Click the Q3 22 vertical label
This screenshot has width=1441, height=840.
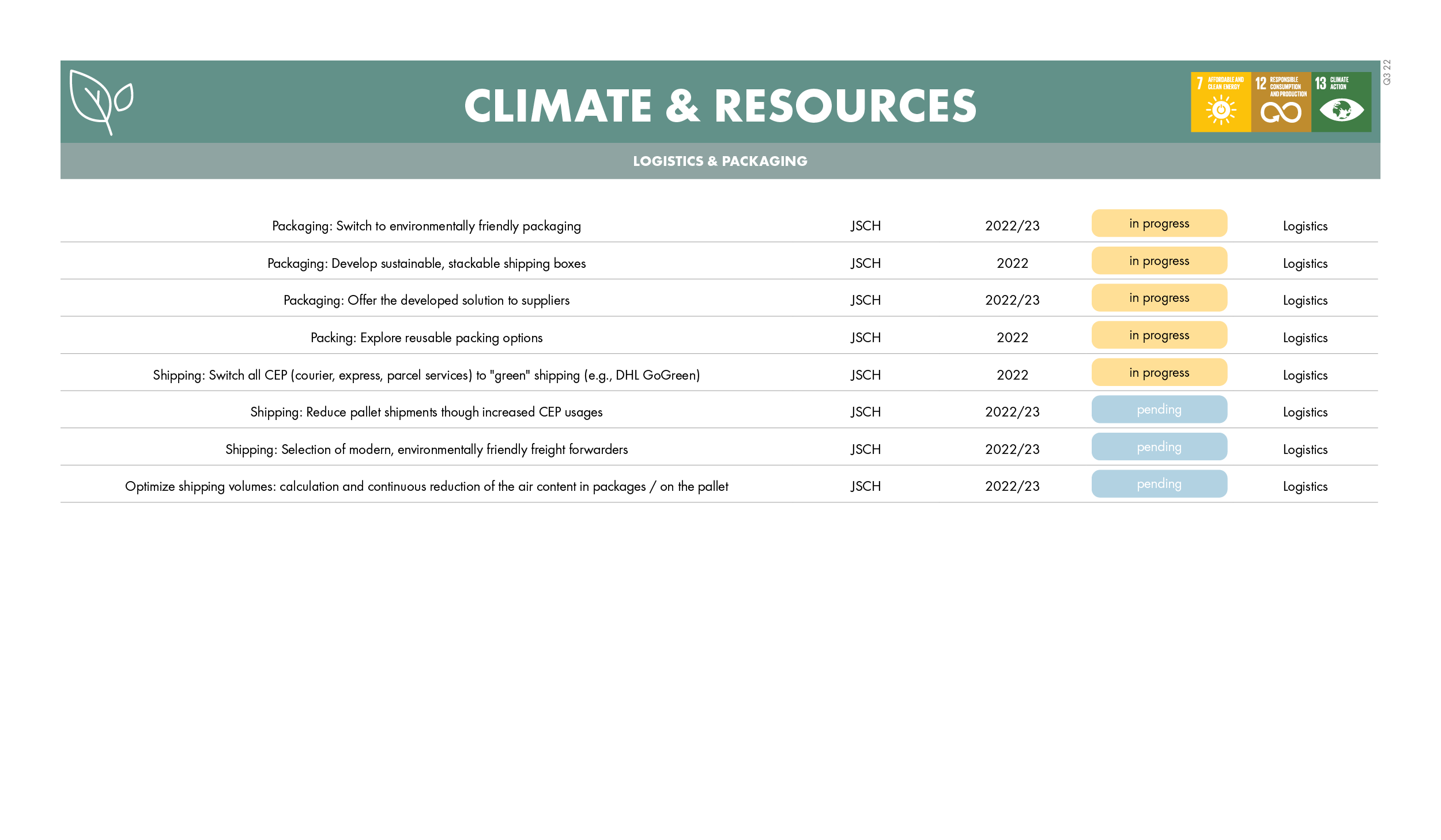point(1387,73)
